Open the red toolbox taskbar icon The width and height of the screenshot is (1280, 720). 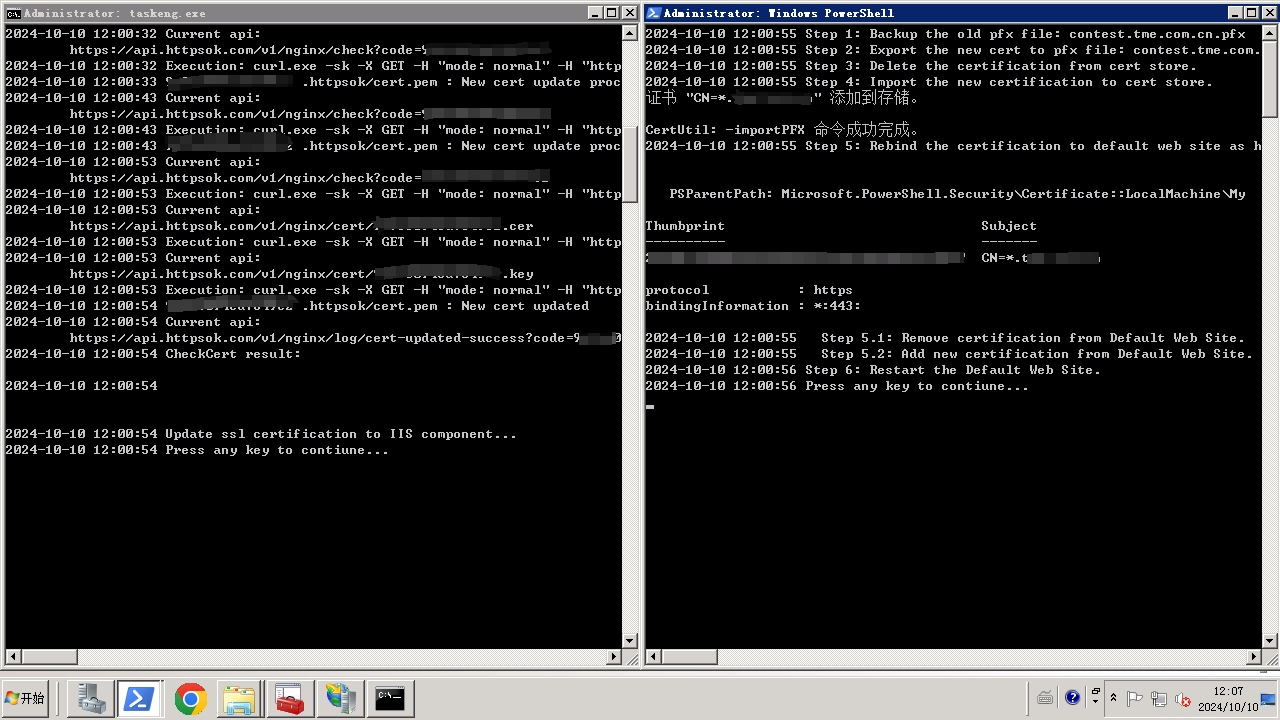coord(290,699)
